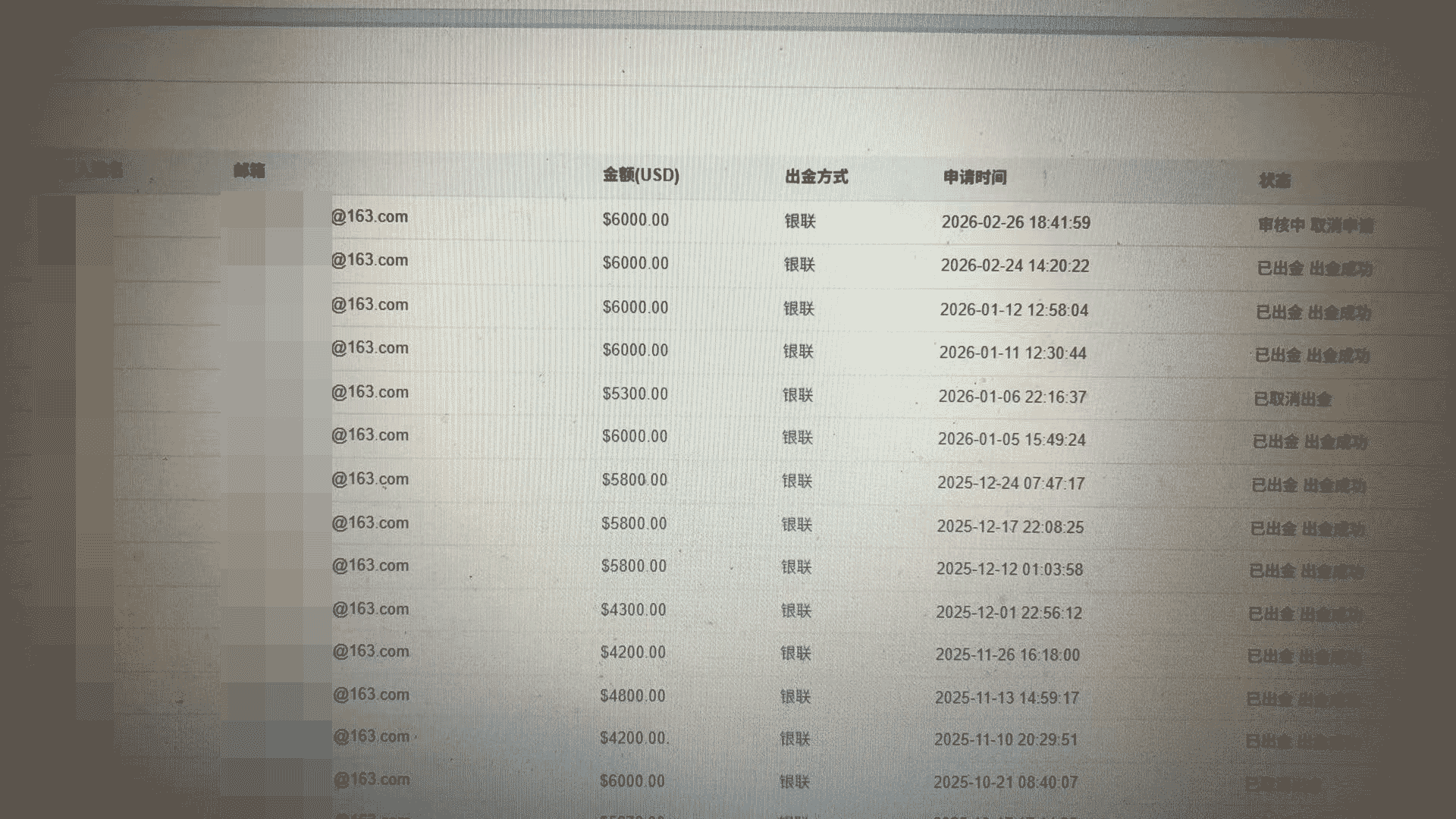Click the $4800.00 amount cell
The width and height of the screenshot is (1456, 819).
click(632, 696)
